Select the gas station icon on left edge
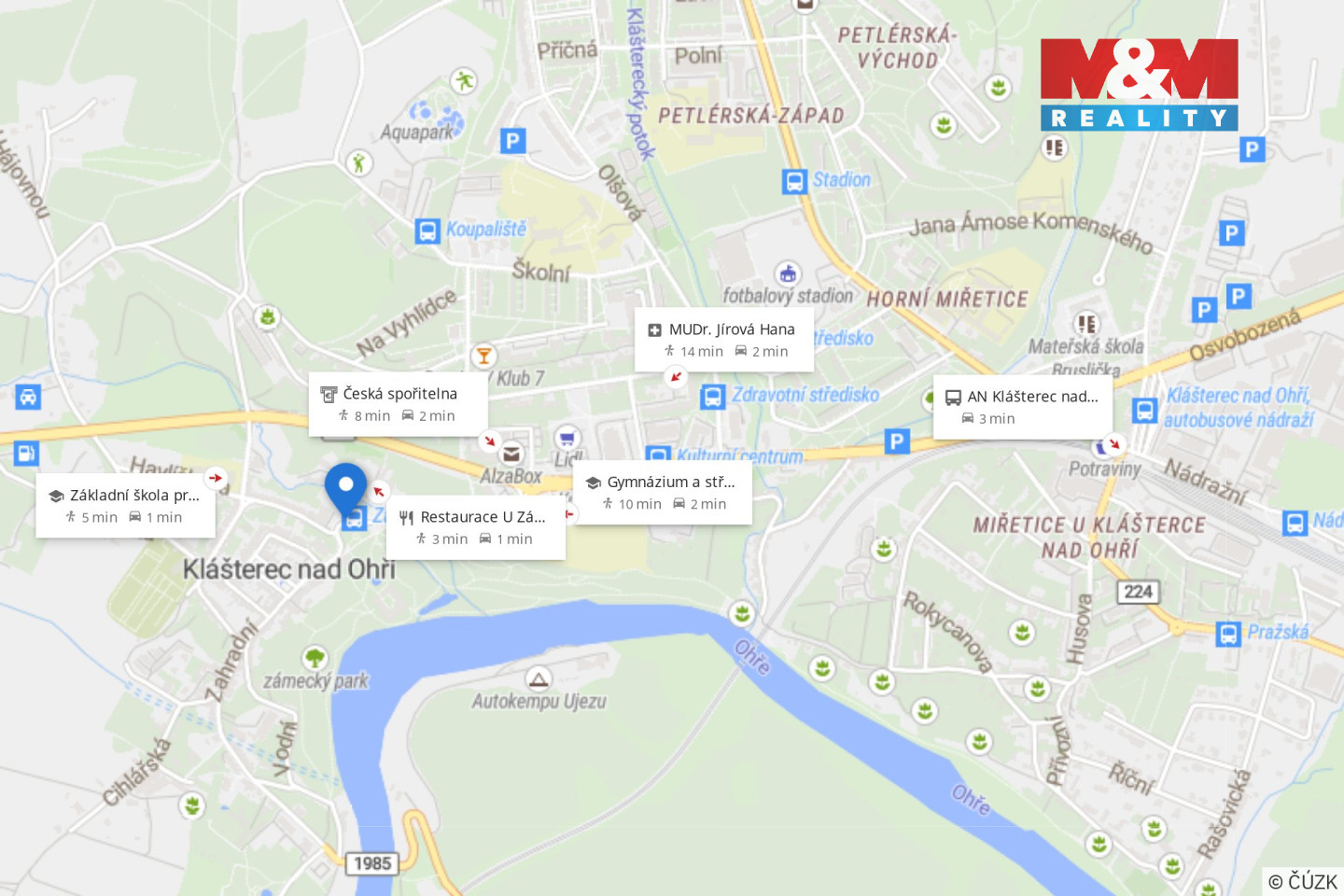 tap(25, 454)
